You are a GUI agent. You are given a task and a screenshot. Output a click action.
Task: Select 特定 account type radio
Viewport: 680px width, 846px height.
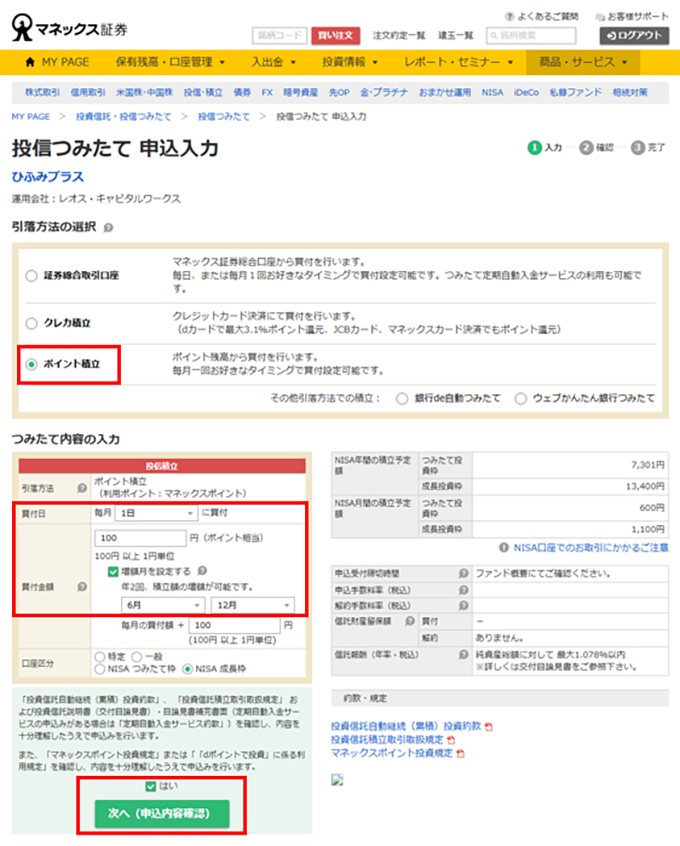(x=99, y=657)
